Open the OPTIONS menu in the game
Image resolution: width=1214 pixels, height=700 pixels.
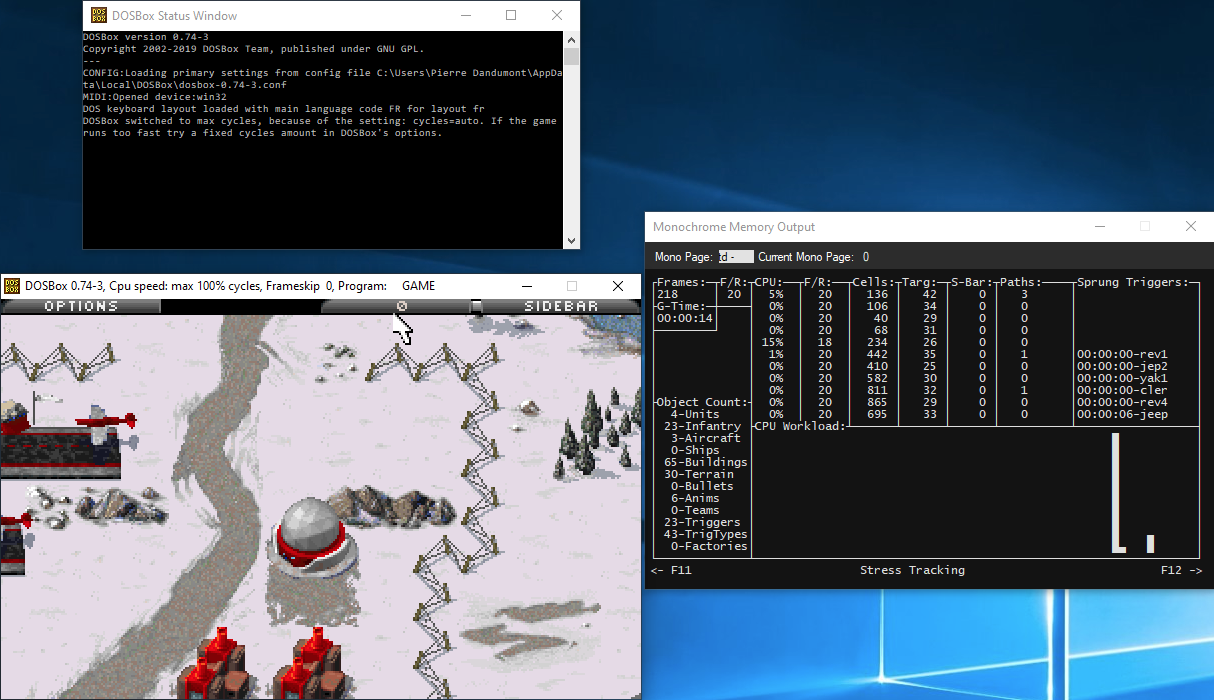81,306
